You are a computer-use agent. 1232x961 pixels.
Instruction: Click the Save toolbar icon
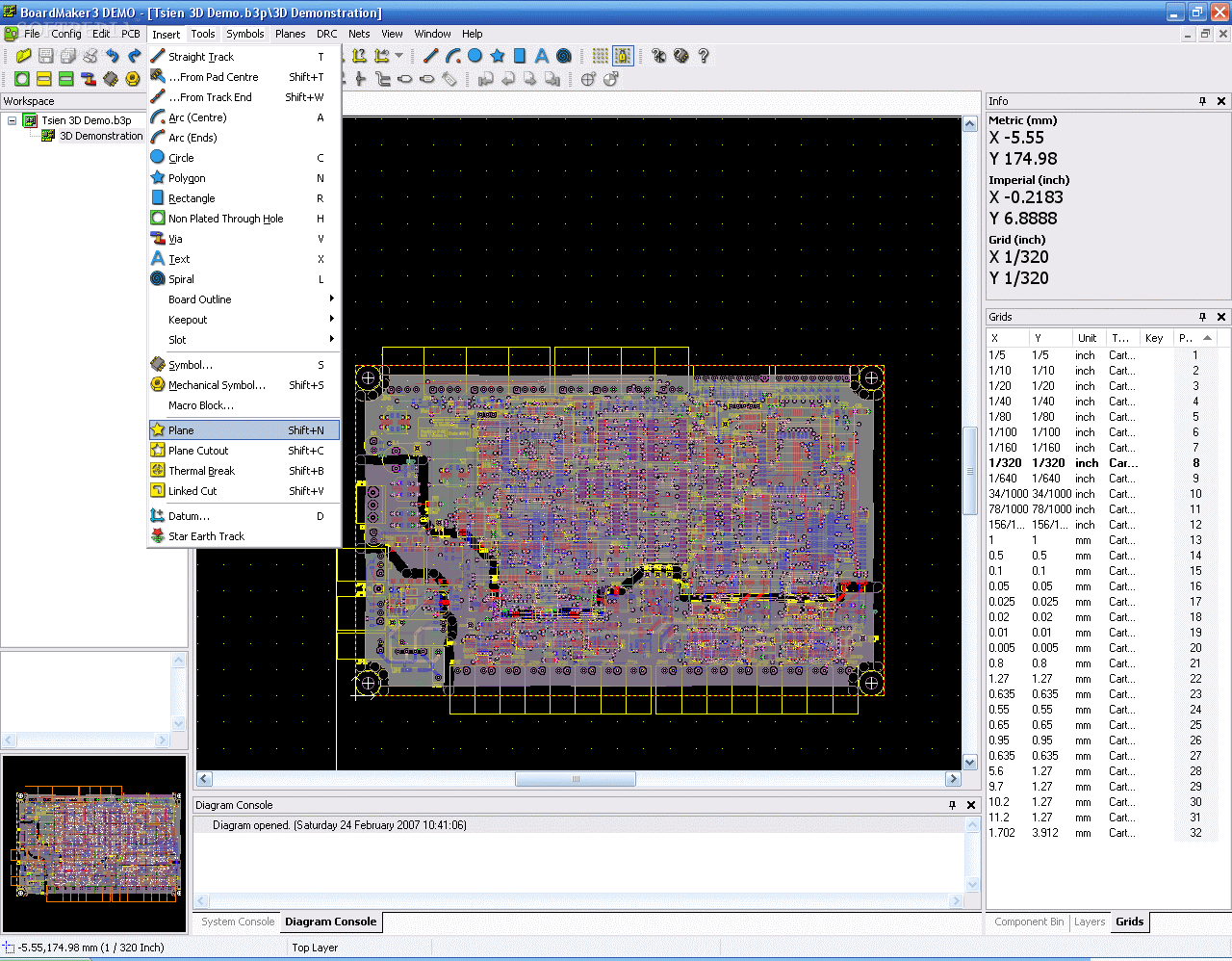point(45,56)
